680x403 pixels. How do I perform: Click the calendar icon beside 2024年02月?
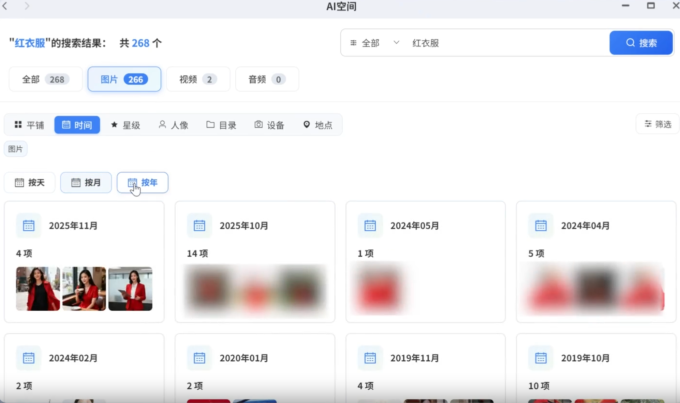[x=29, y=358]
